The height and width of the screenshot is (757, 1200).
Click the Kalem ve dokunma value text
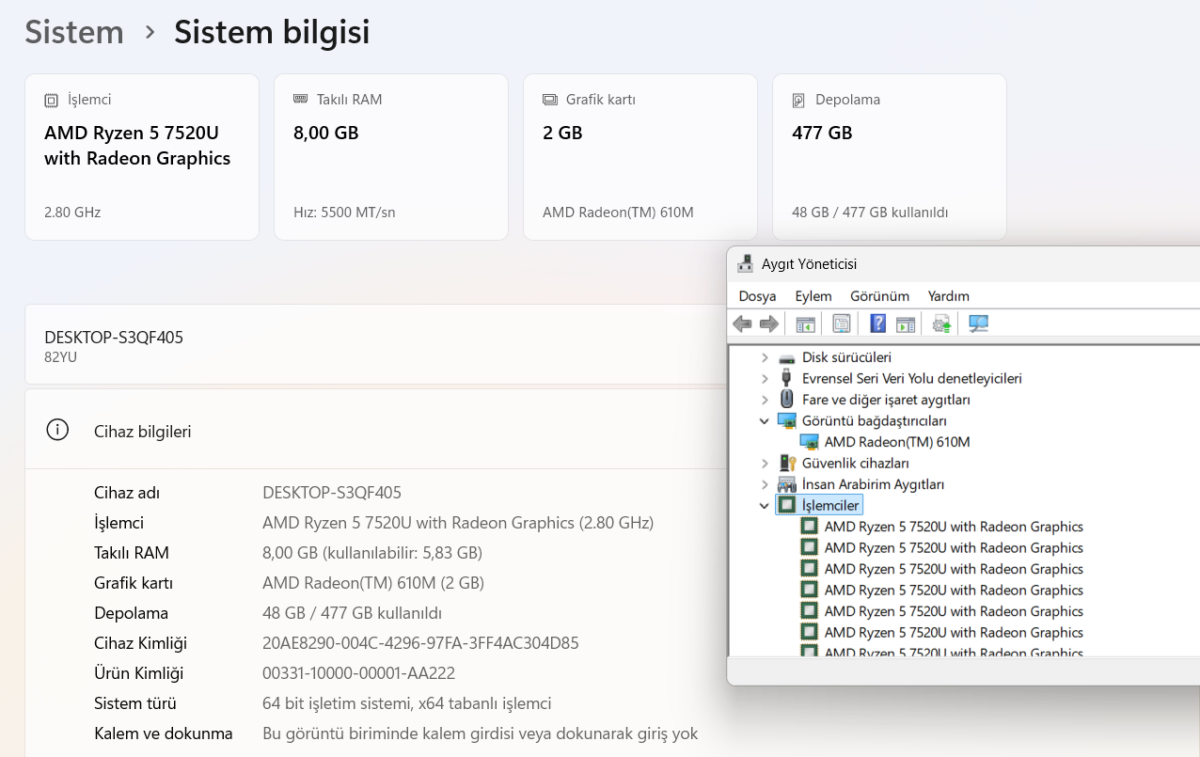(480, 733)
